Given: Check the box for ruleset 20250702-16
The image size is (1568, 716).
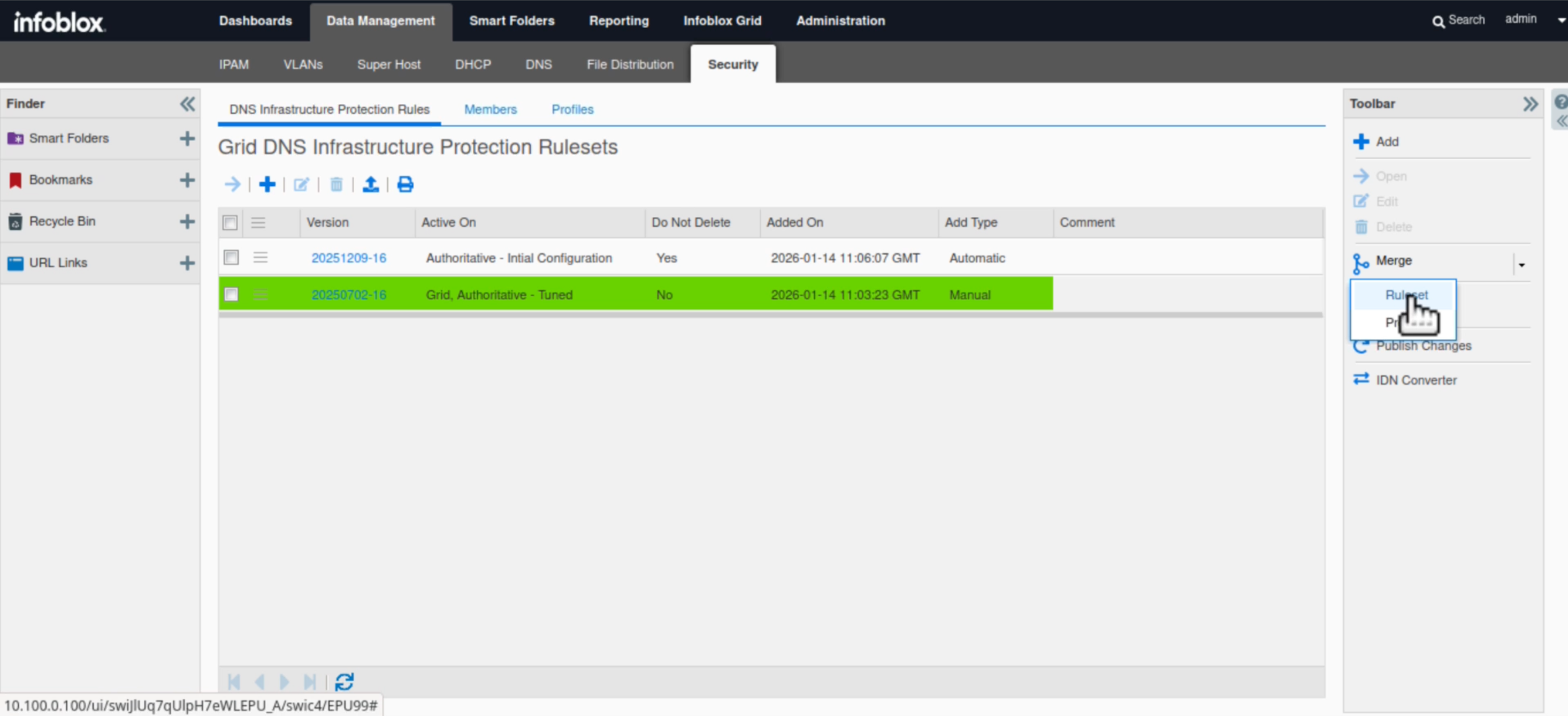Looking at the screenshot, I should pos(231,295).
